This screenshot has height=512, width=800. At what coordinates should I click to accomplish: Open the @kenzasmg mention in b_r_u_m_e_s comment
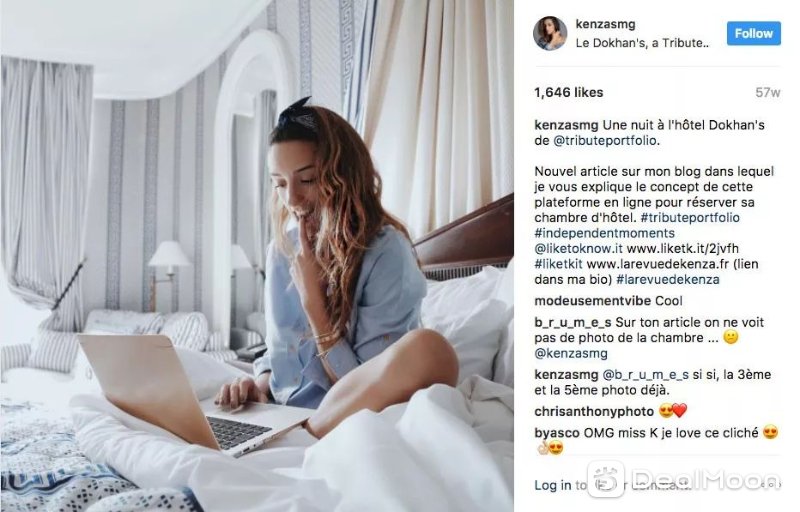tap(571, 353)
